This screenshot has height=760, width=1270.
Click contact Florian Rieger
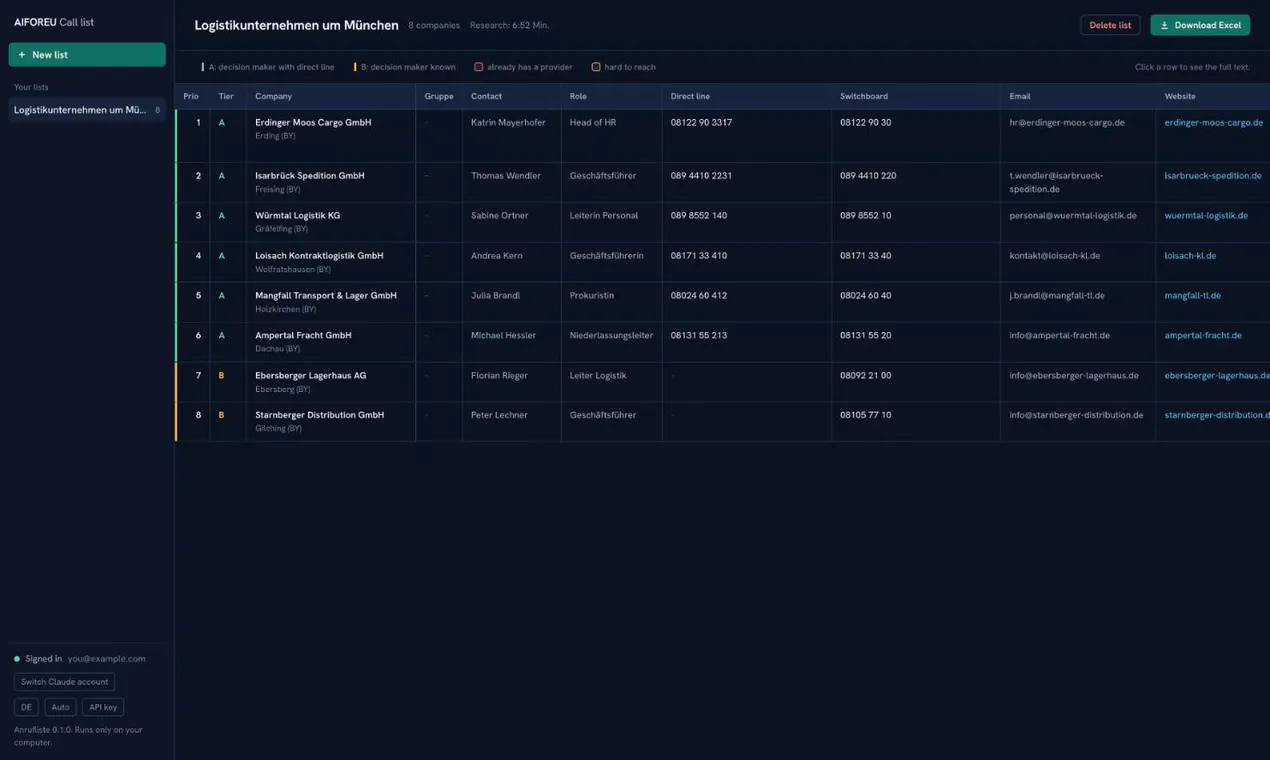pyautogui.click(x=499, y=376)
